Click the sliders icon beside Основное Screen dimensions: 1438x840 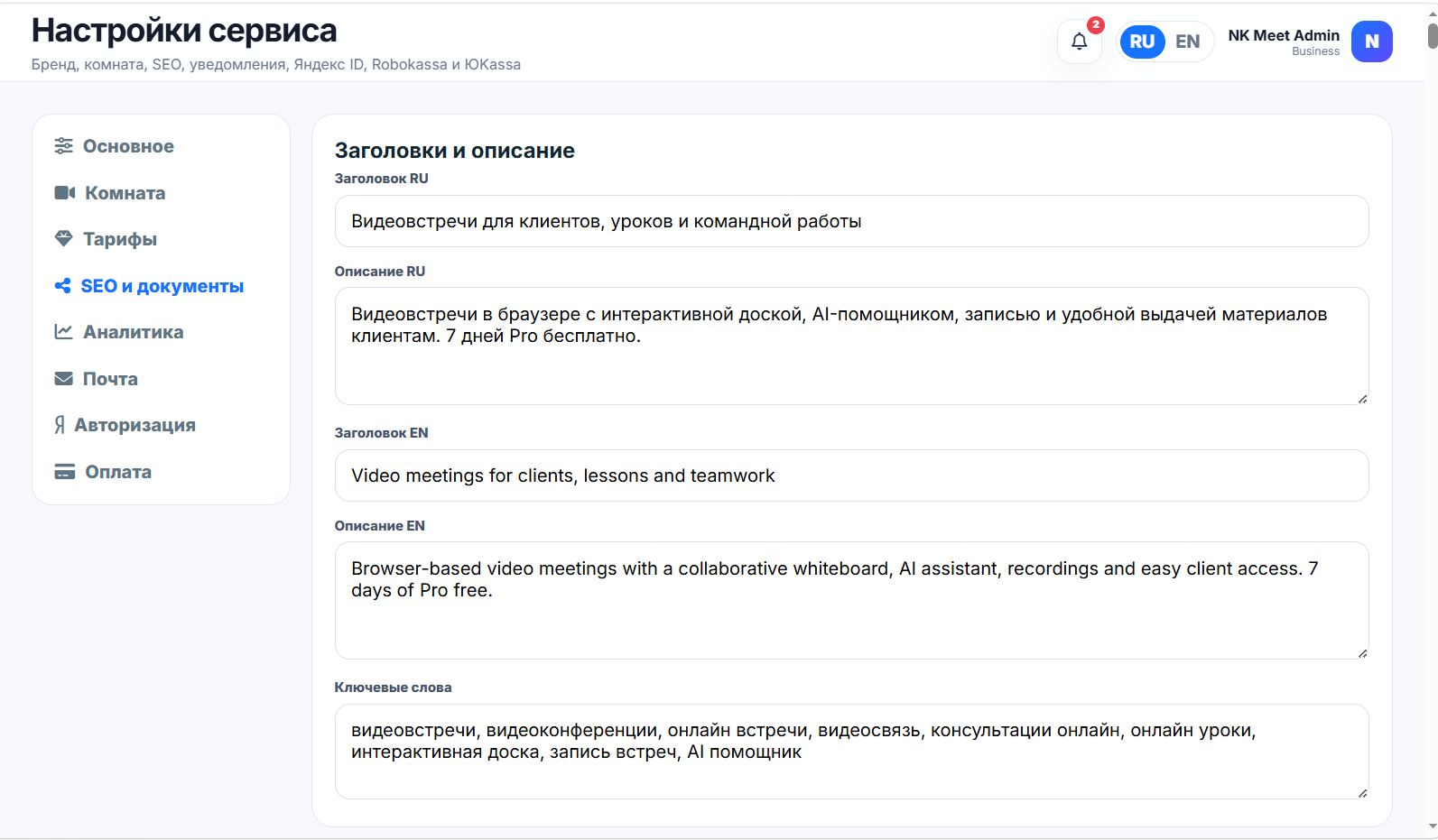[63, 146]
